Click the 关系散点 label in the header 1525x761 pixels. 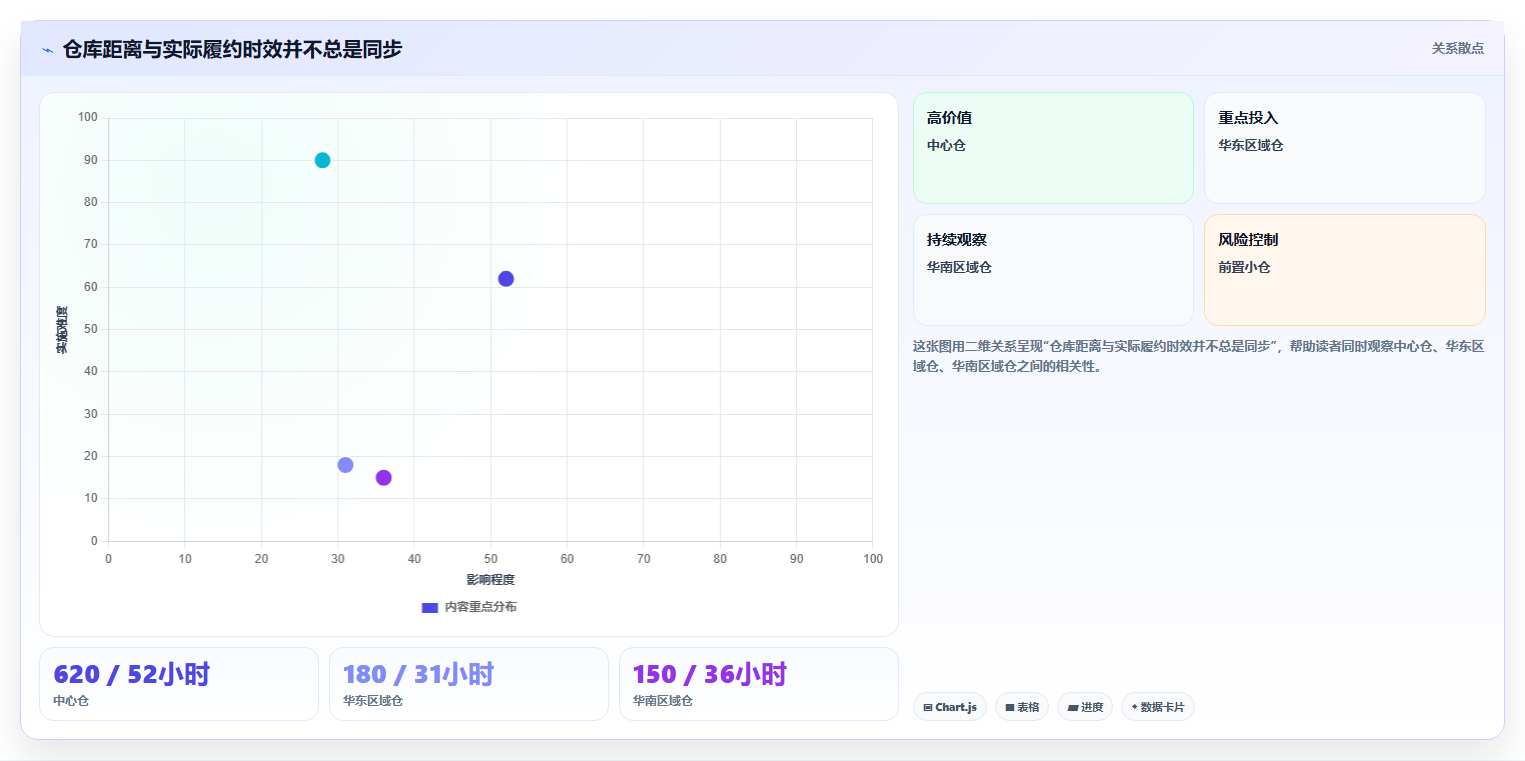1458,48
